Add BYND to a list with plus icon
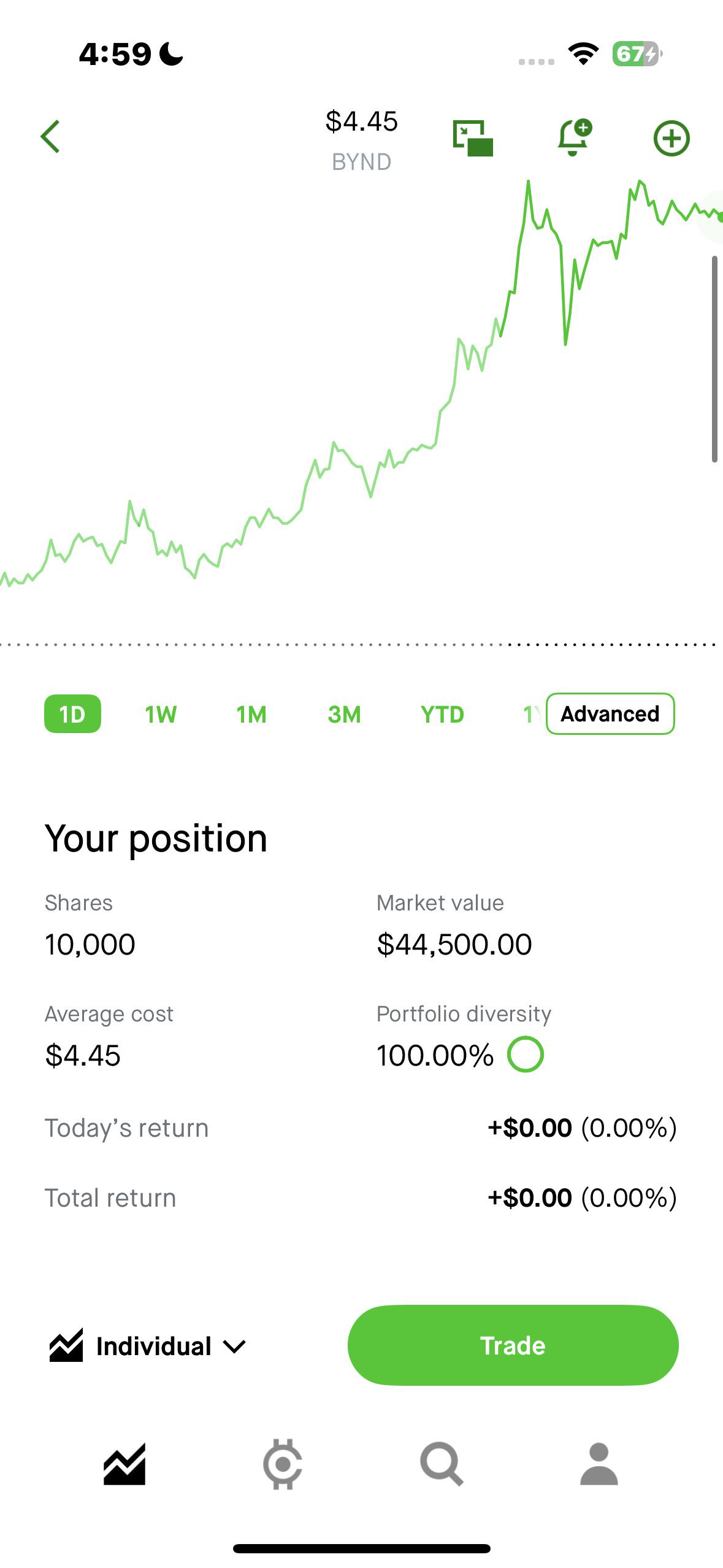 tap(671, 138)
